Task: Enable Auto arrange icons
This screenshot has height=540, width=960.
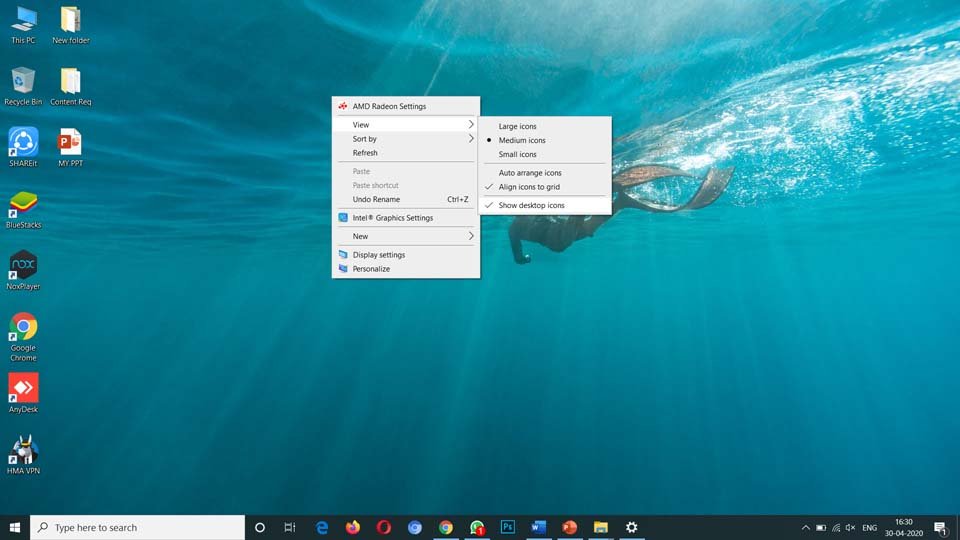Action: pyautogui.click(x=530, y=173)
